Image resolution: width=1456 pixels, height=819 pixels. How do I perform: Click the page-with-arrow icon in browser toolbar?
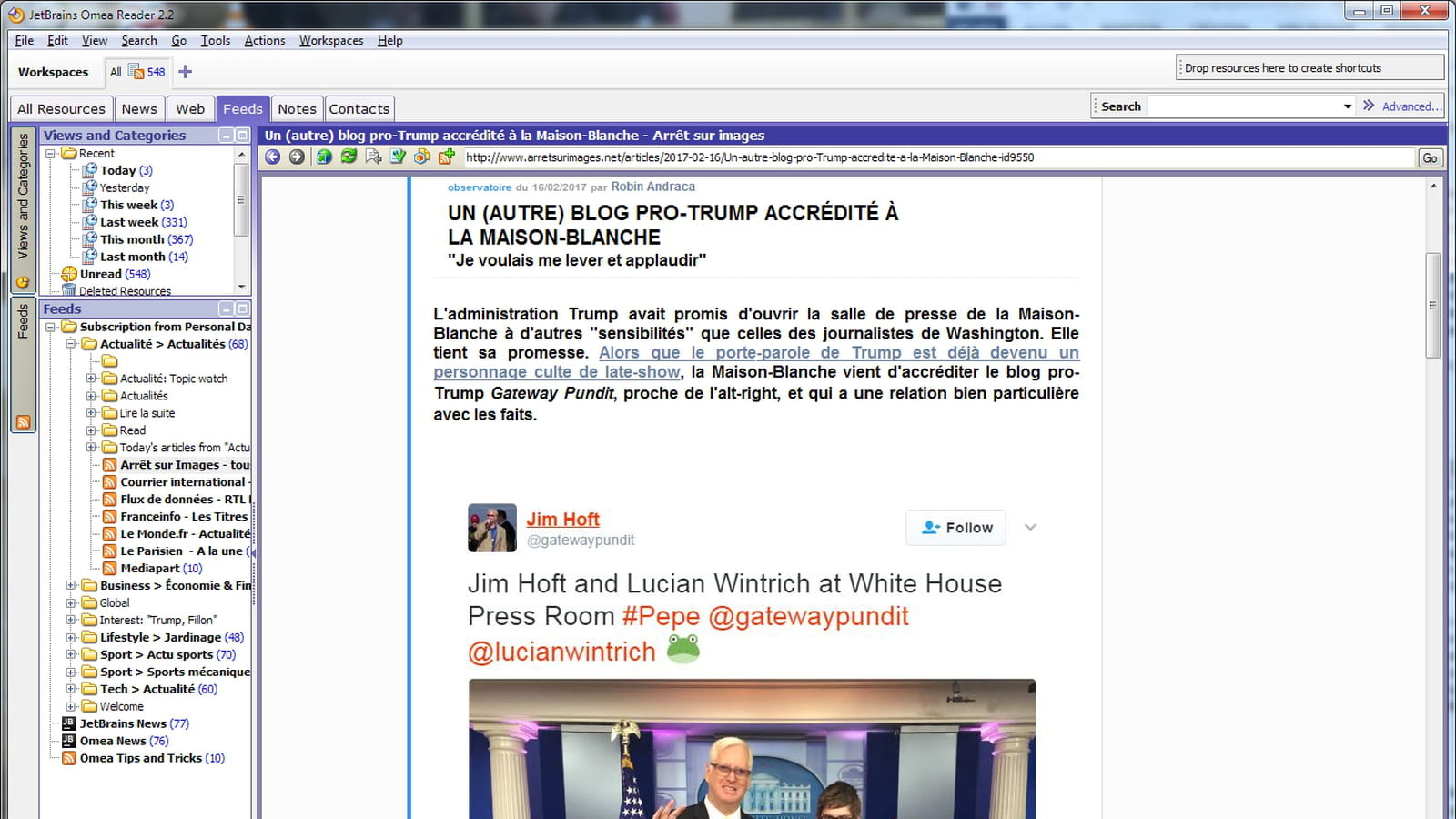click(x=373, y=157)
